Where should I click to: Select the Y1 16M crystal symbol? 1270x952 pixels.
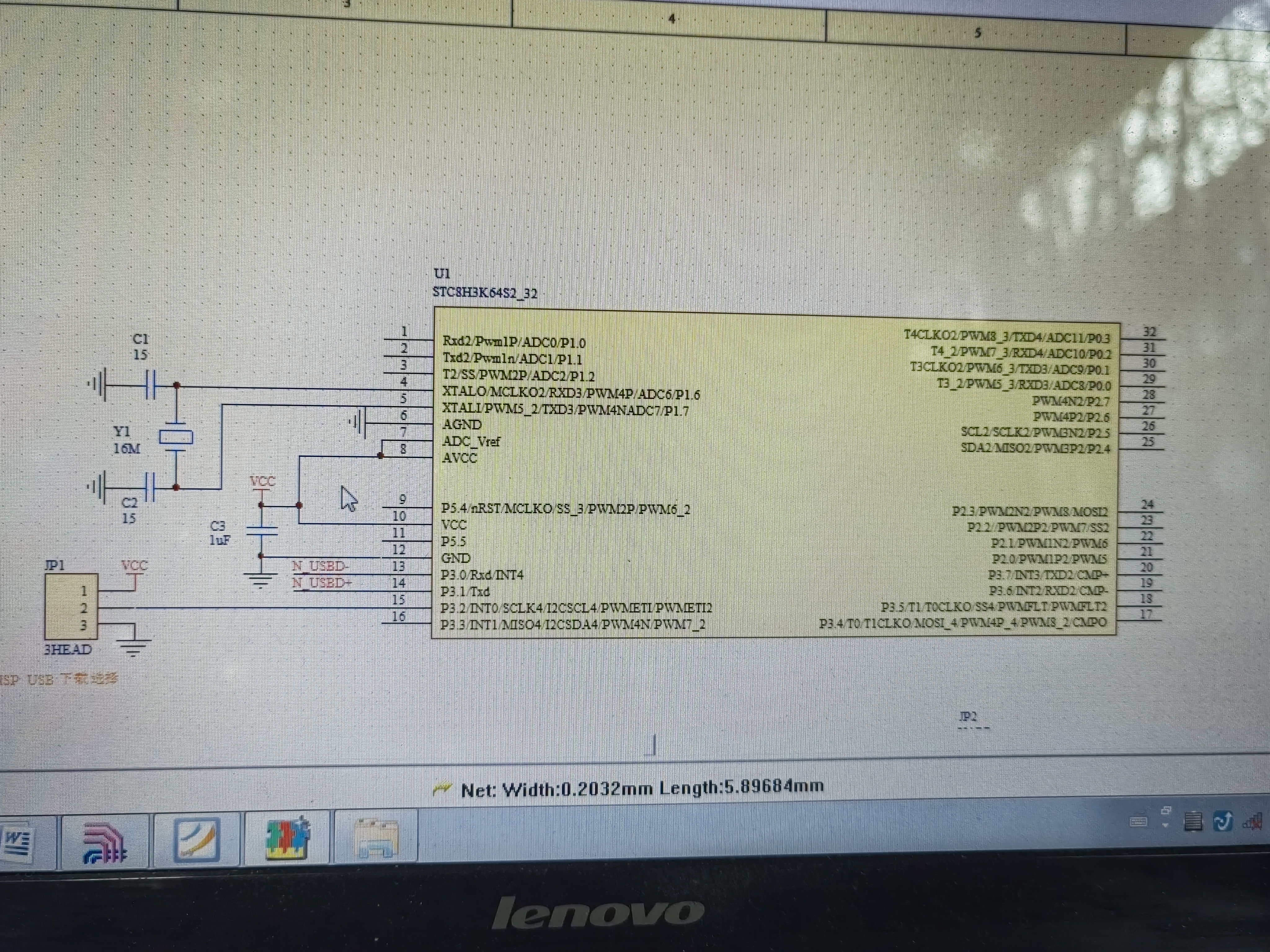[x=176, y=438]
